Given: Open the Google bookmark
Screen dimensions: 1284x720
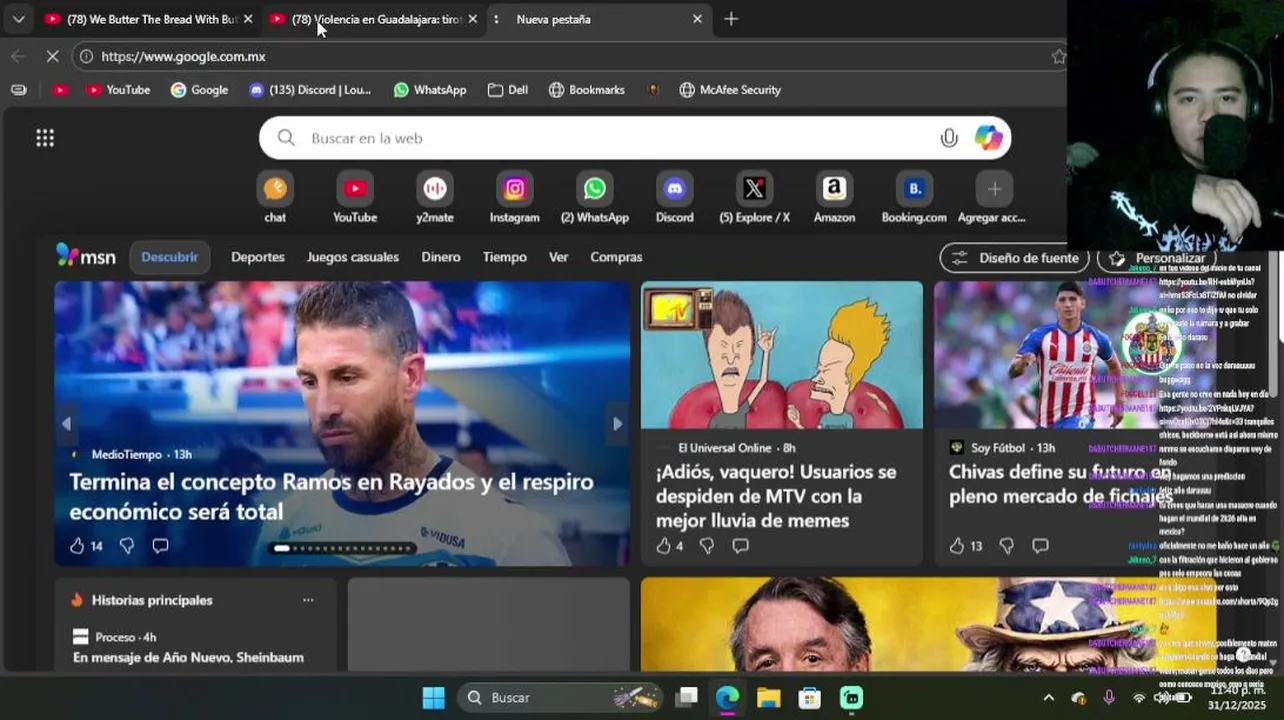Looking at the screenshot, I should point(199,90).
